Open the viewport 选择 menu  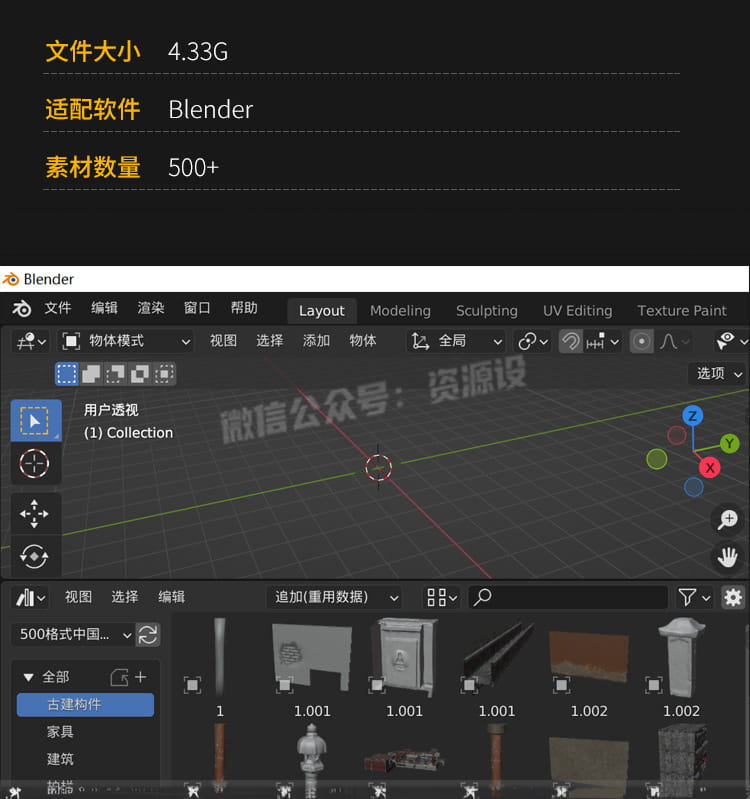coord(270,341)
